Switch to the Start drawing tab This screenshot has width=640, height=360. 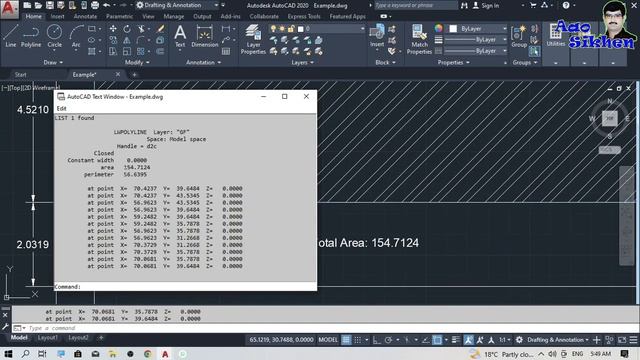[x=20, y=75]
